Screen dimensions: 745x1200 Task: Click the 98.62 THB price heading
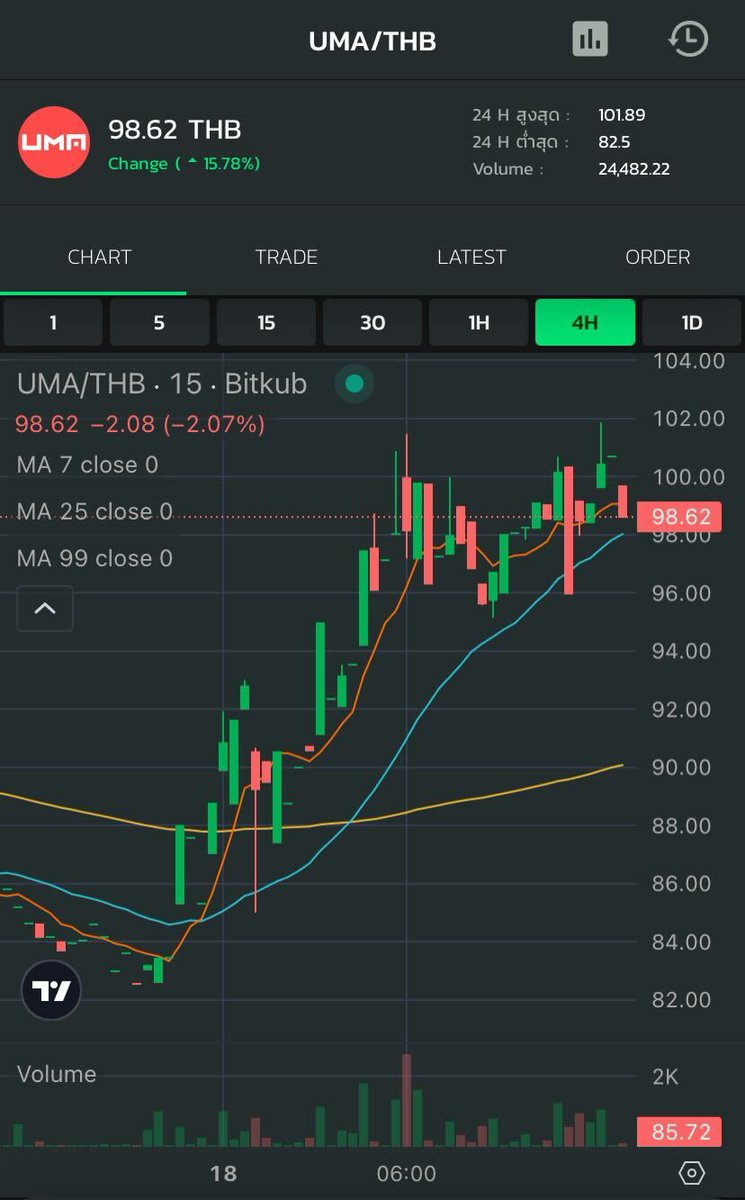[x=175, y=129]
